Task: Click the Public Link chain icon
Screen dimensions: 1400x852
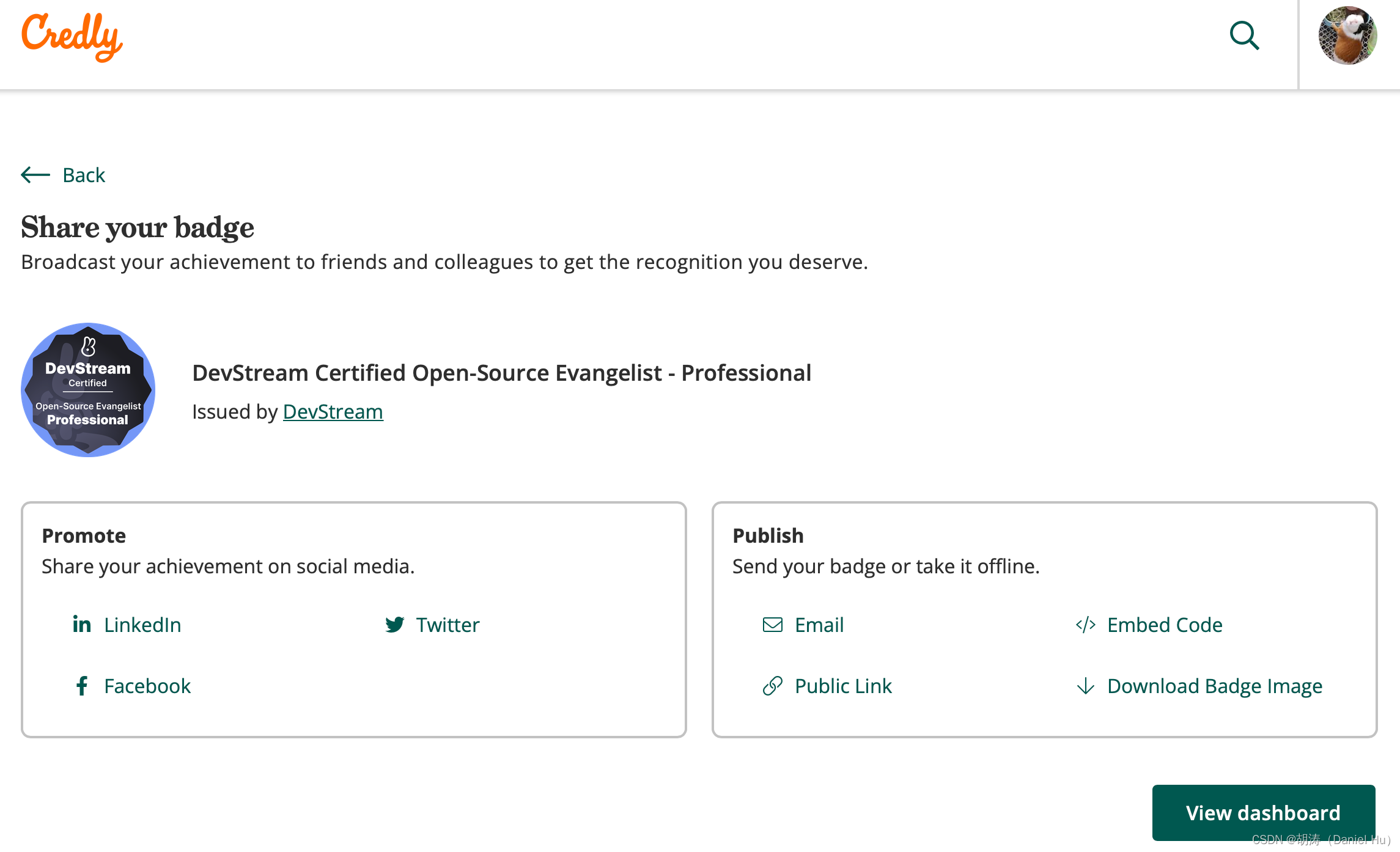Action: pos(773,686)
